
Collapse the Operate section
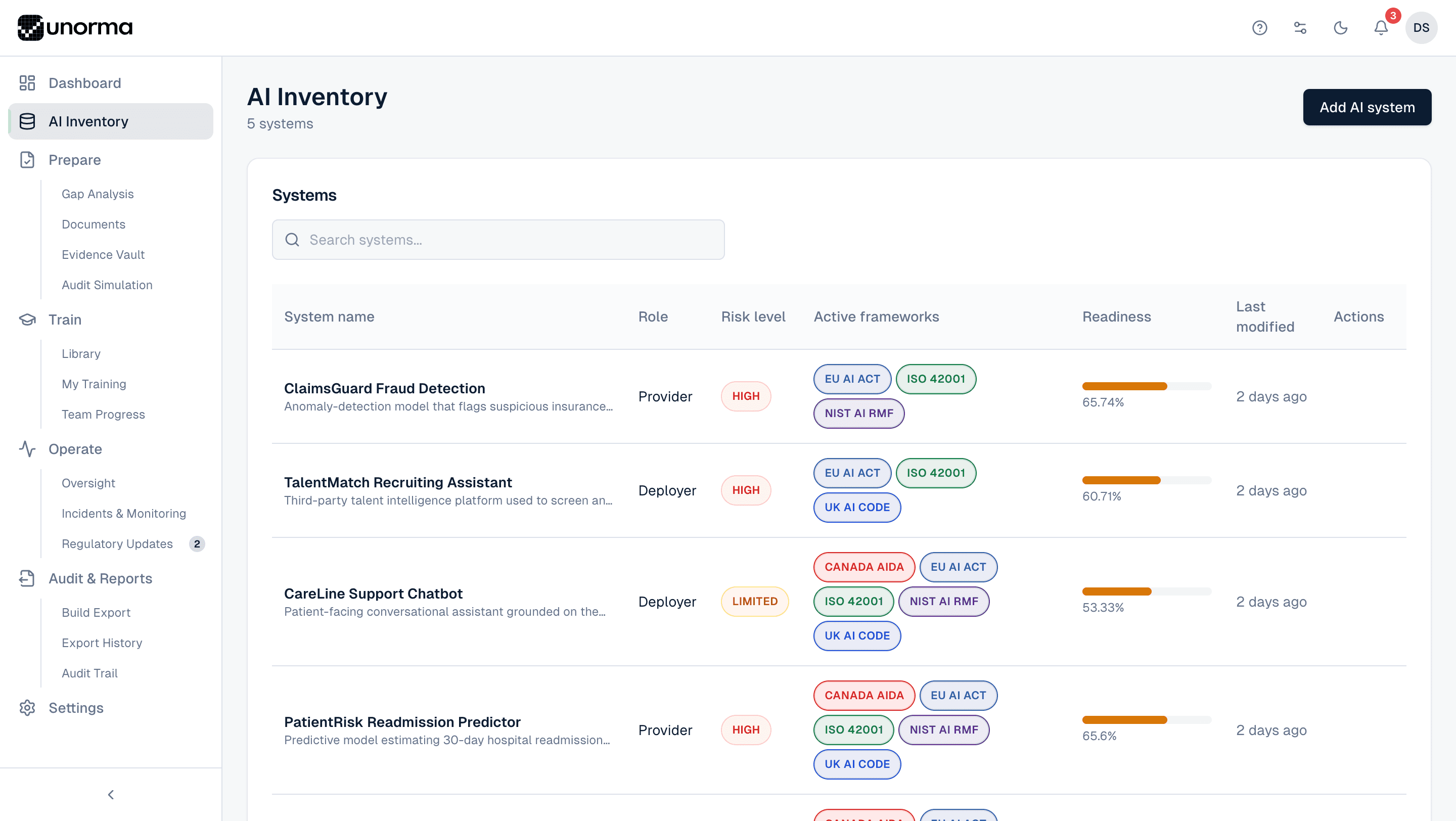(x=111, y=449)
